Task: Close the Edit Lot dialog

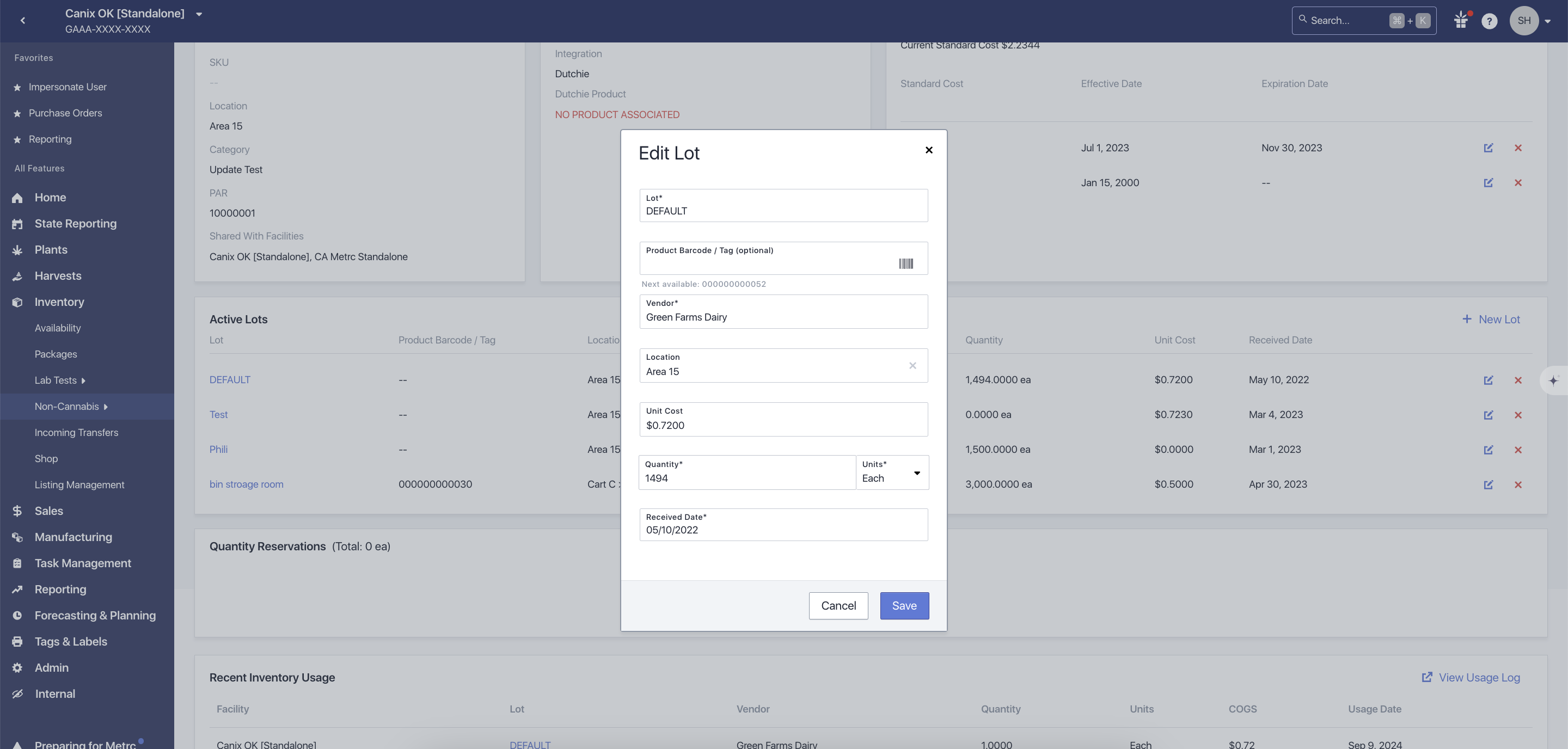Action: (x=929, y=150)
